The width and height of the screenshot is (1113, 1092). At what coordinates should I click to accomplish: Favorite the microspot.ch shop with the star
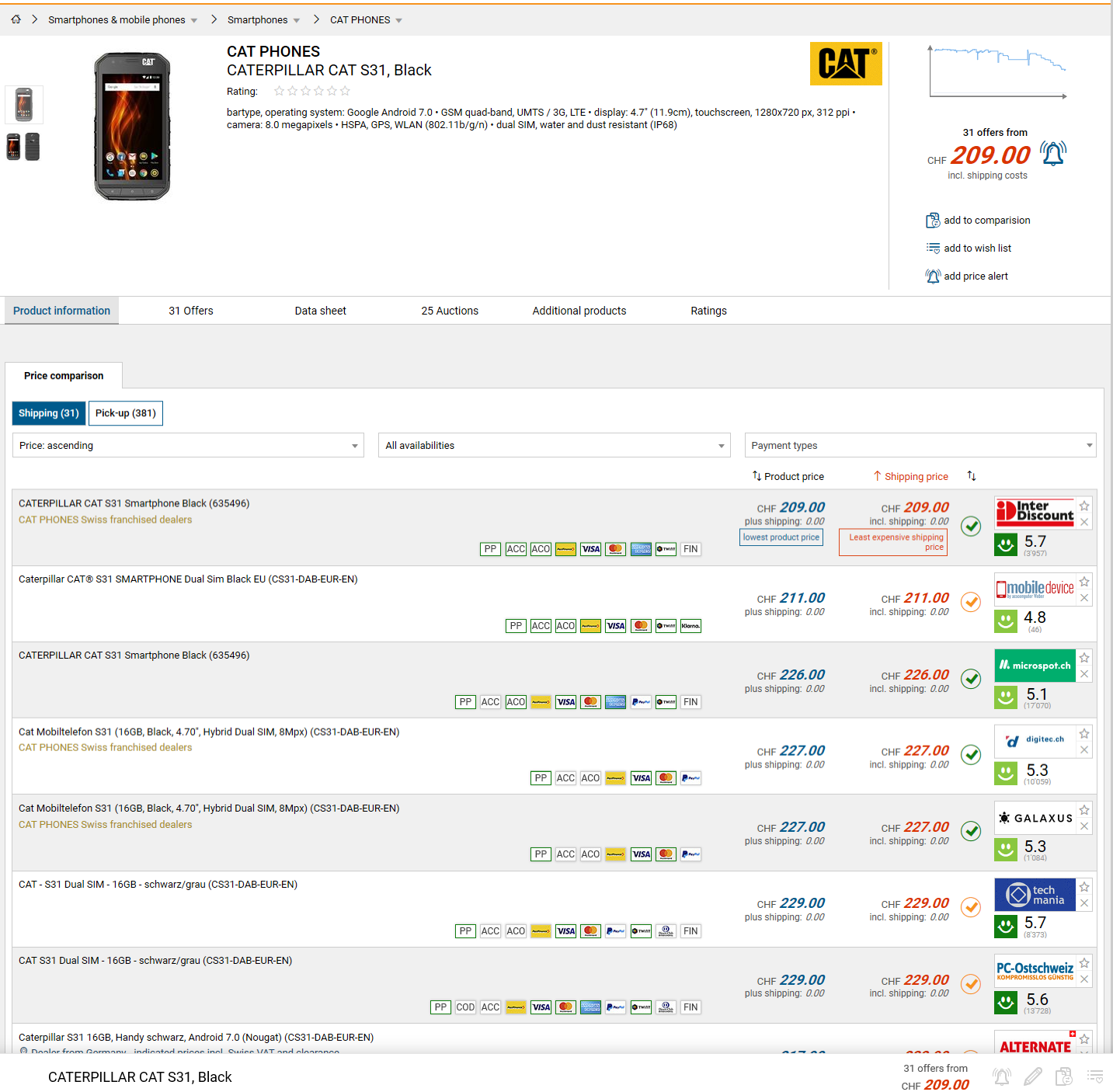[x=1084, y=657]
